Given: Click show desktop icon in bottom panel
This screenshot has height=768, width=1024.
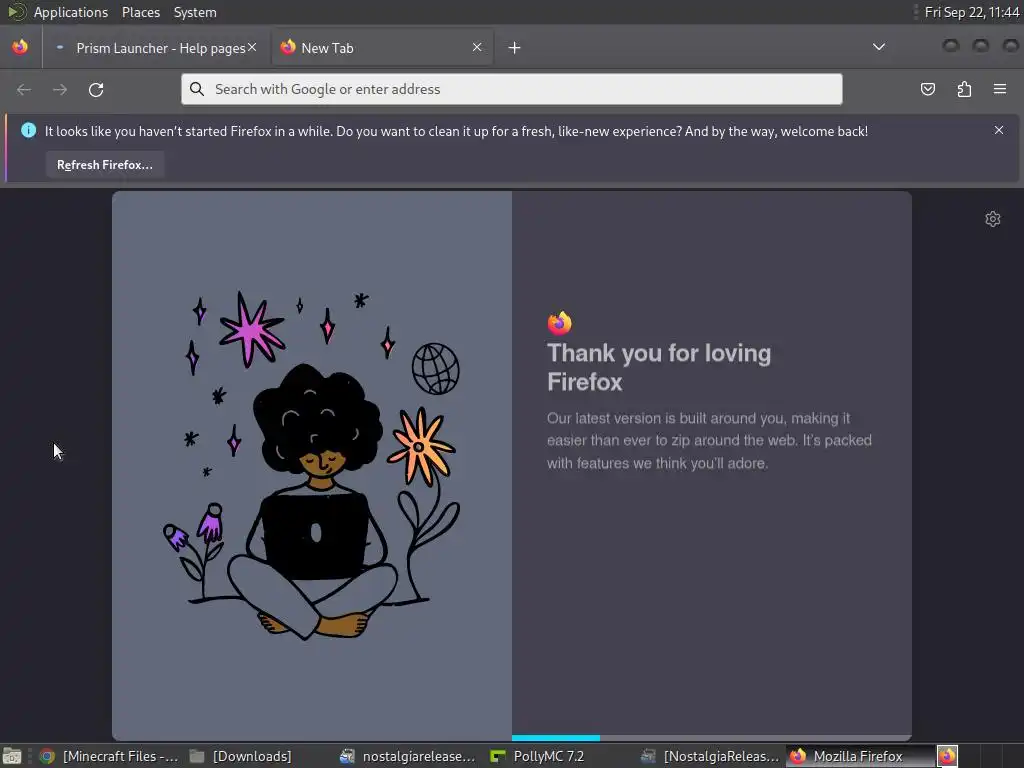Looking at the screenshot, I should (x=12, y=756).
